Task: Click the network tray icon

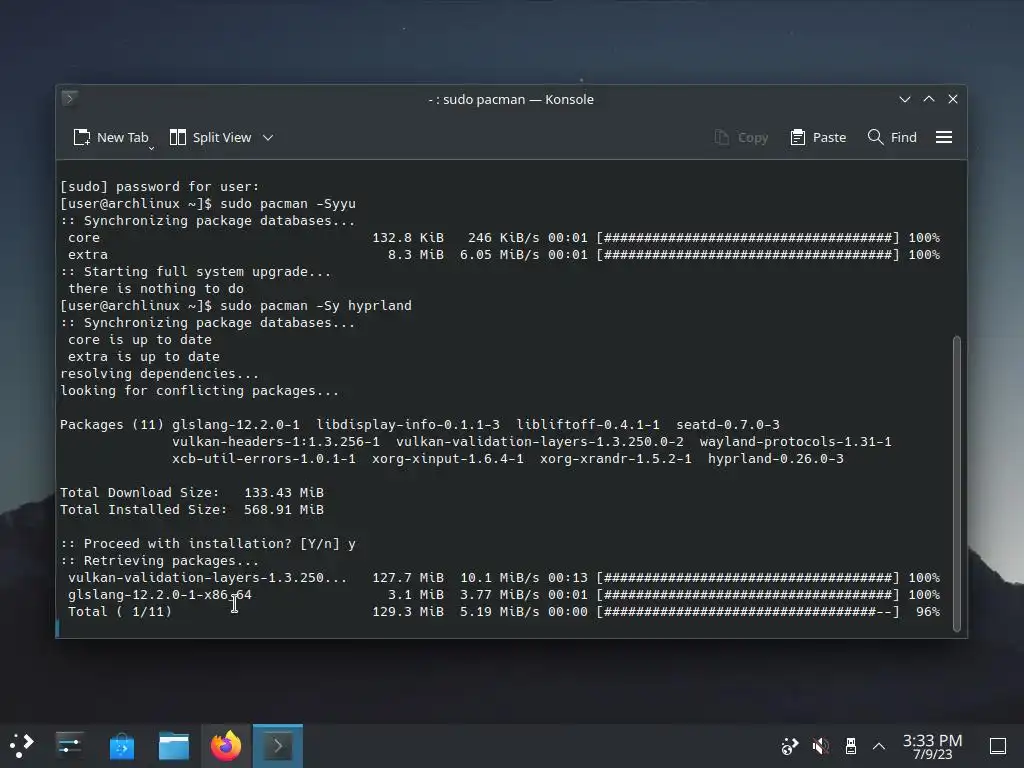Action: (x=790, y=745)
